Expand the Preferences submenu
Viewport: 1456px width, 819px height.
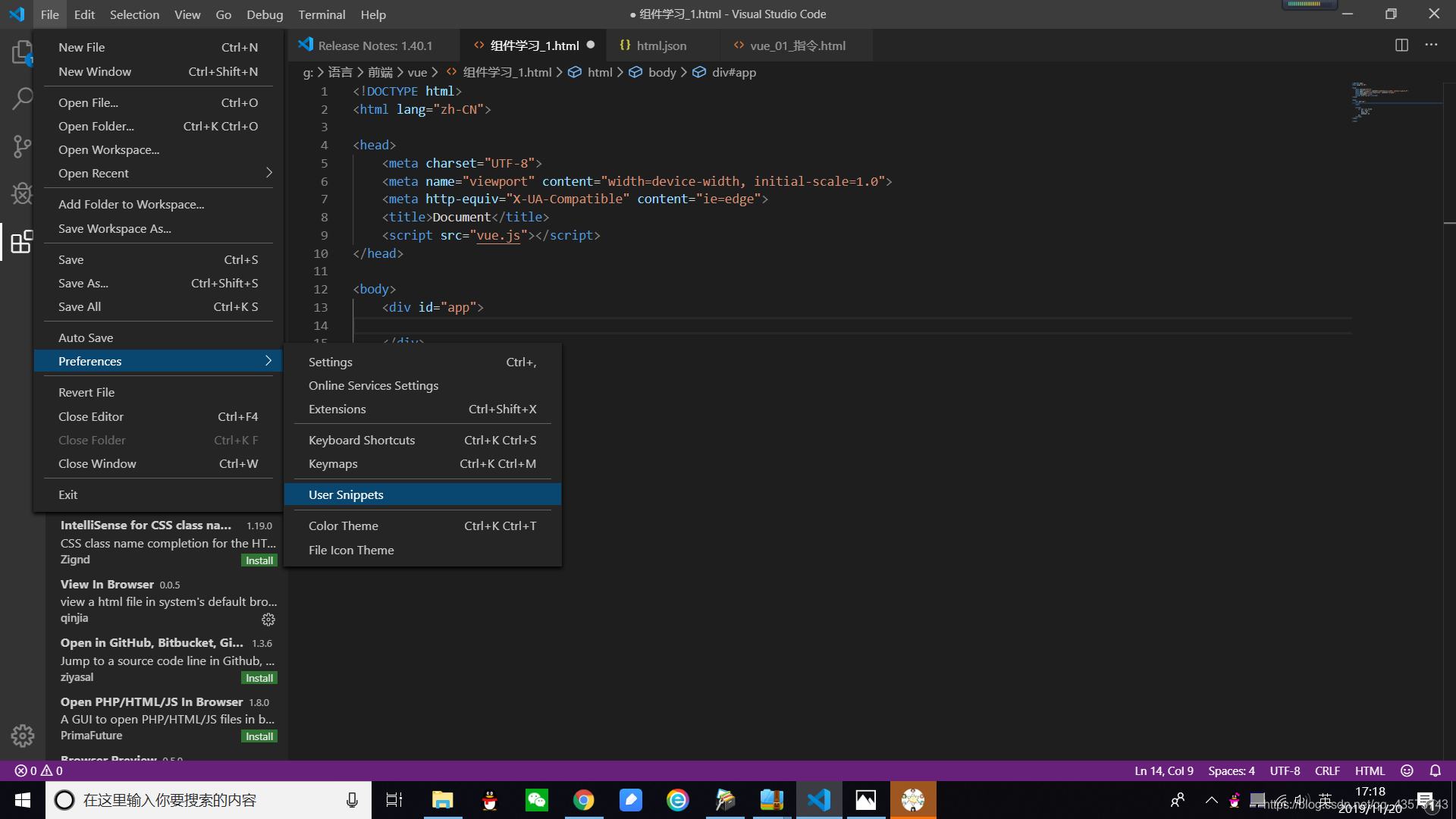tap(158, 361)
